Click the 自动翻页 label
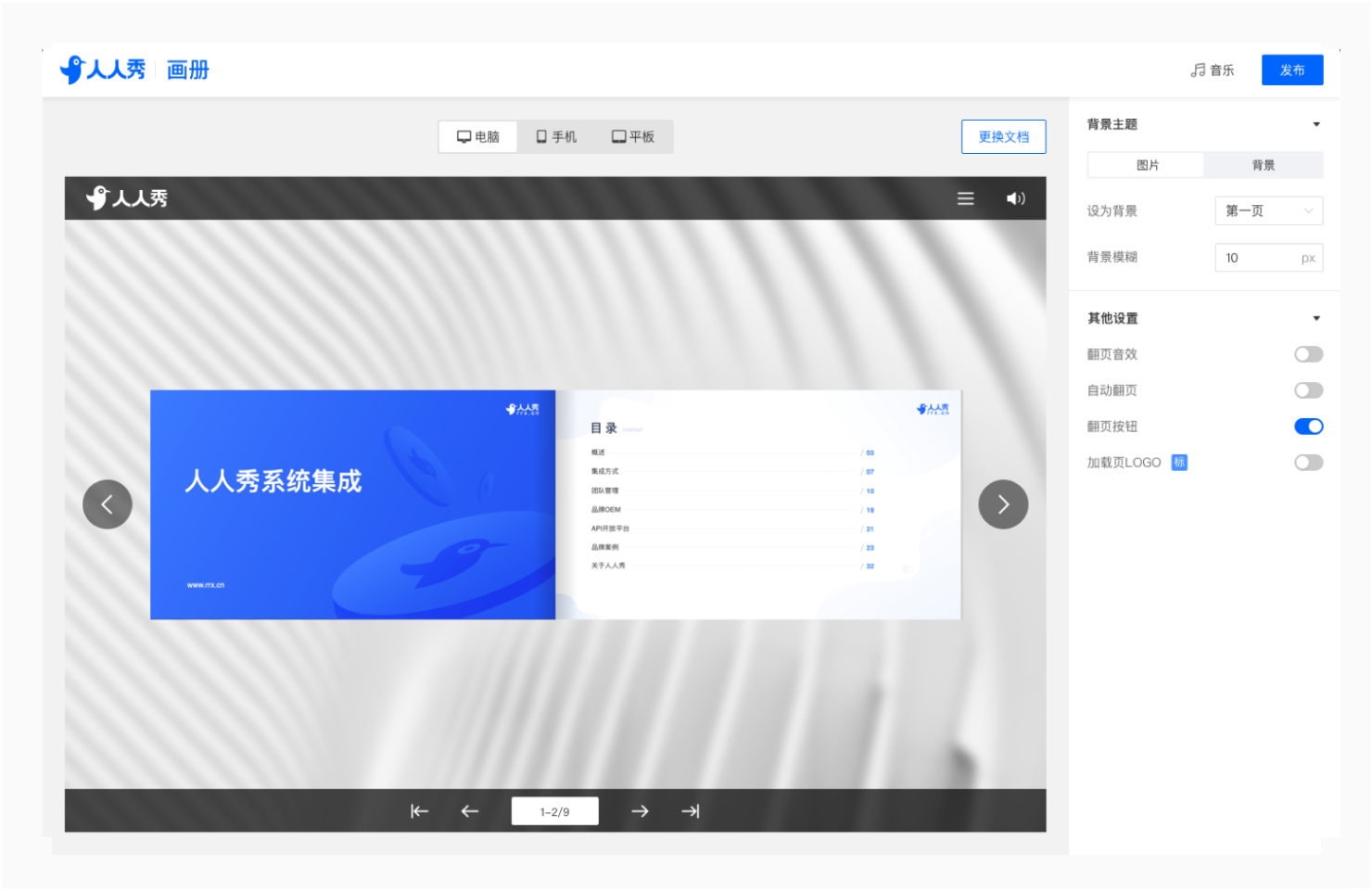The height and width of the screenshot is (891, 1372). click(x=1112, y=390)
